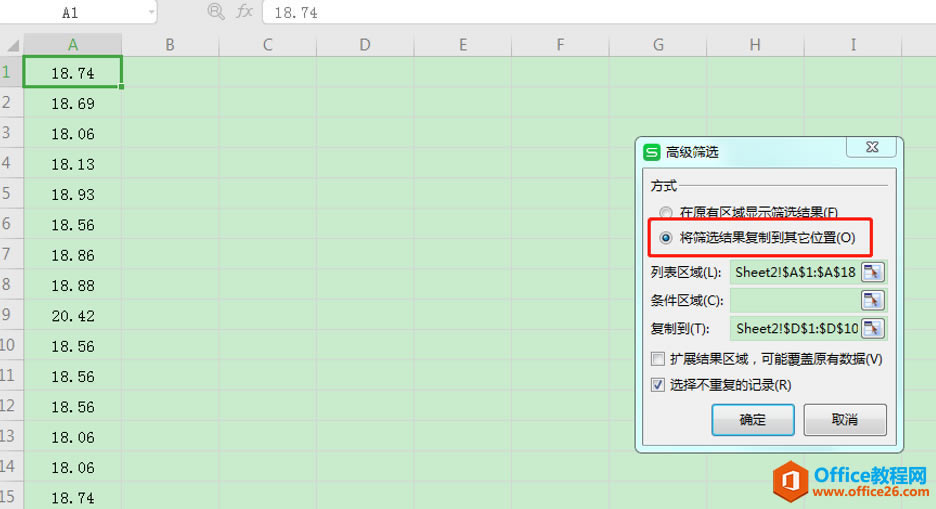This screenshot has width=936, height=509.
Task: Select column G header
Action: coord(658,45)
